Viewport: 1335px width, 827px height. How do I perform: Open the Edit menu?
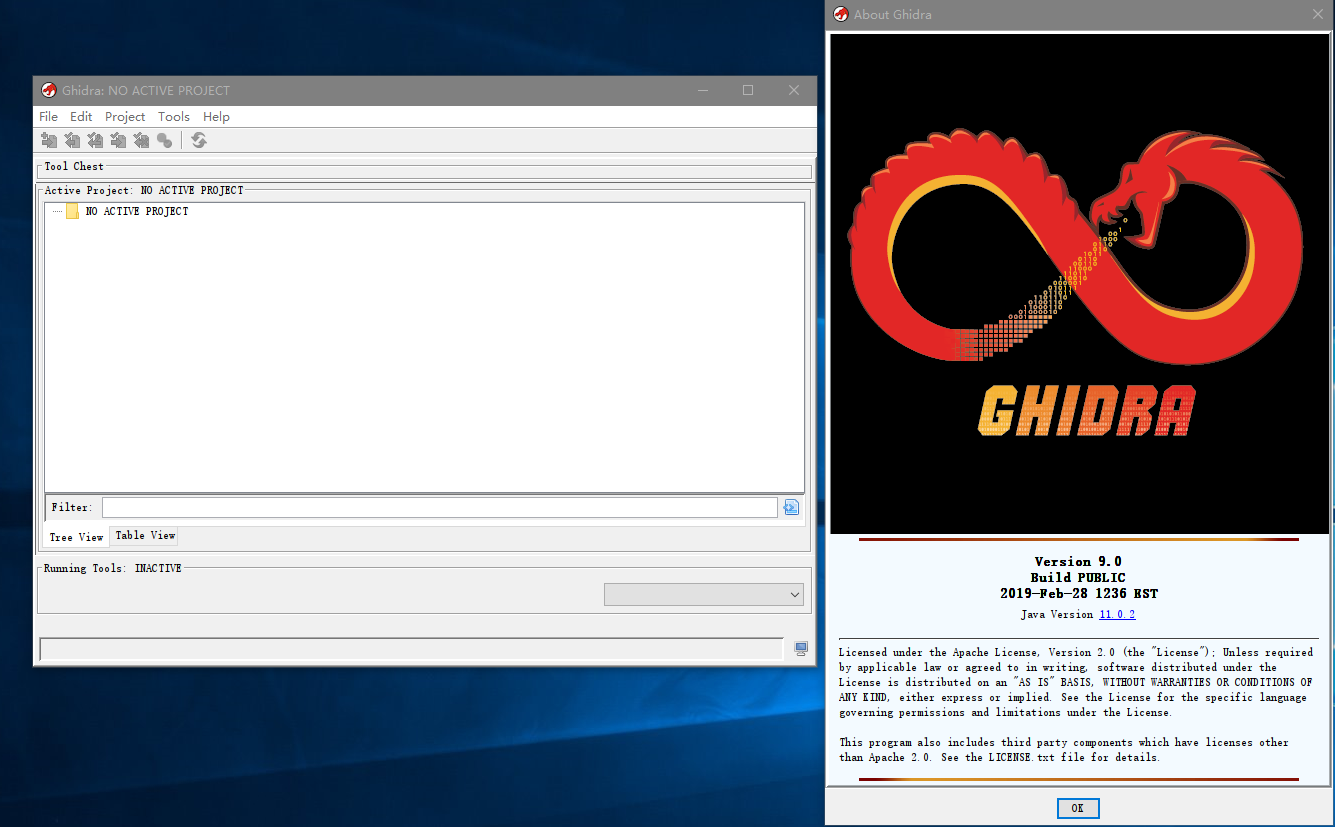click(81, 117)
